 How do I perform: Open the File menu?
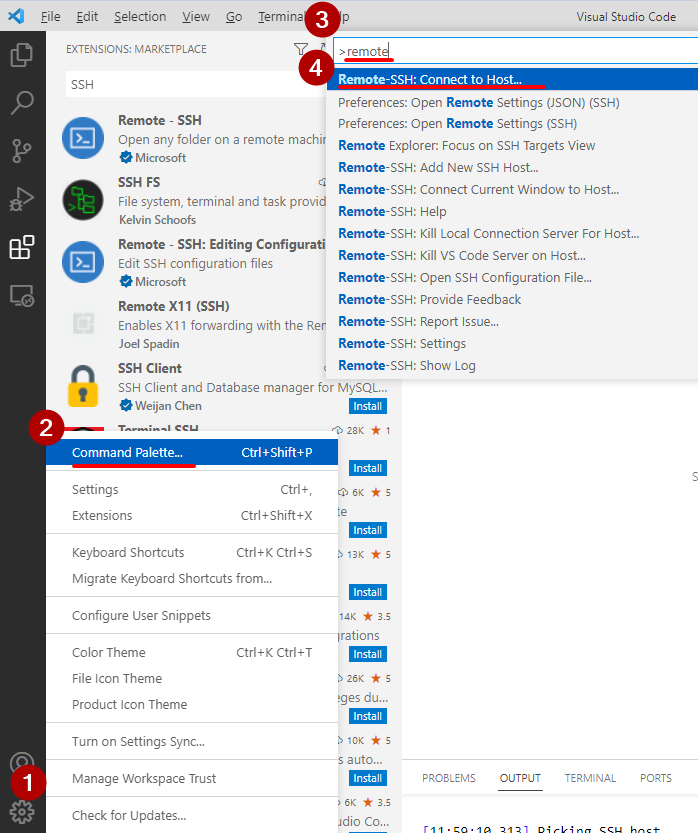pyautogui.click(x=50, y=16)
